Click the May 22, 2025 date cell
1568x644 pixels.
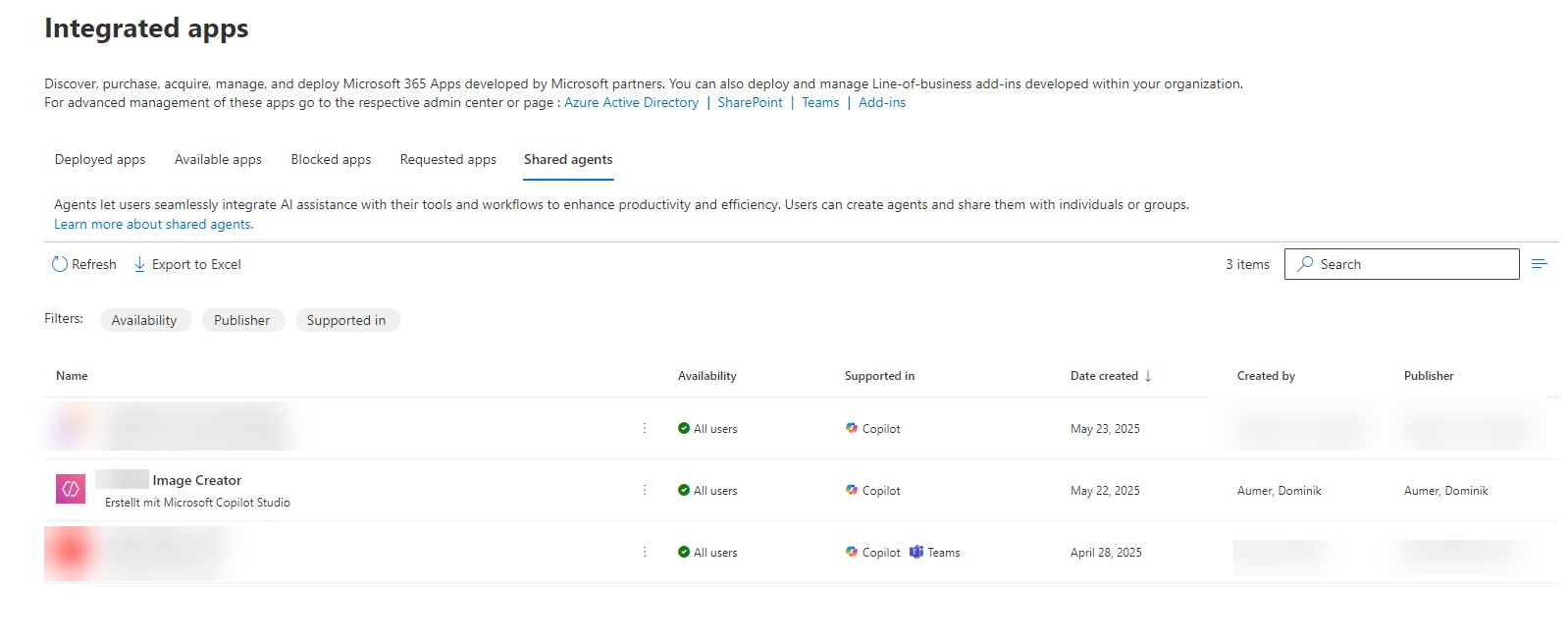[x=1105, y=491]
